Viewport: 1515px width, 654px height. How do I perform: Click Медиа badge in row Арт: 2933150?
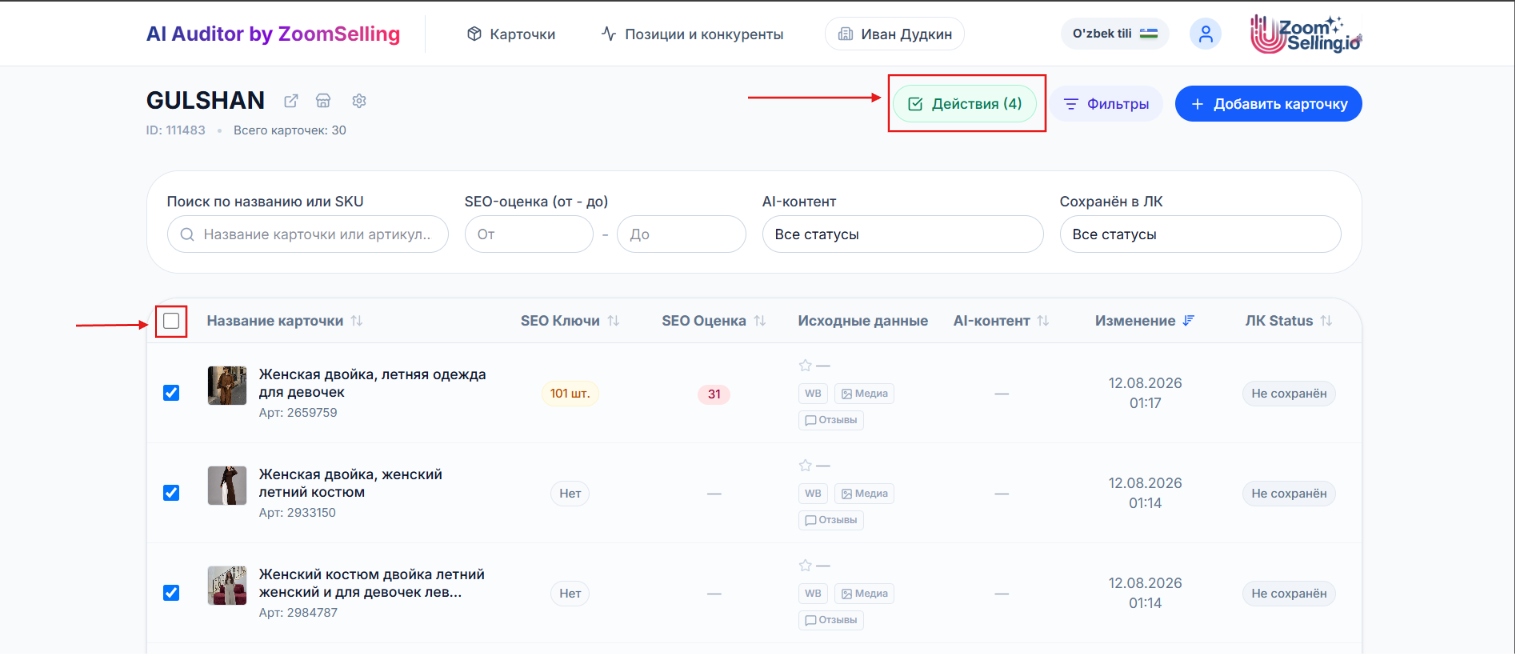864,494
